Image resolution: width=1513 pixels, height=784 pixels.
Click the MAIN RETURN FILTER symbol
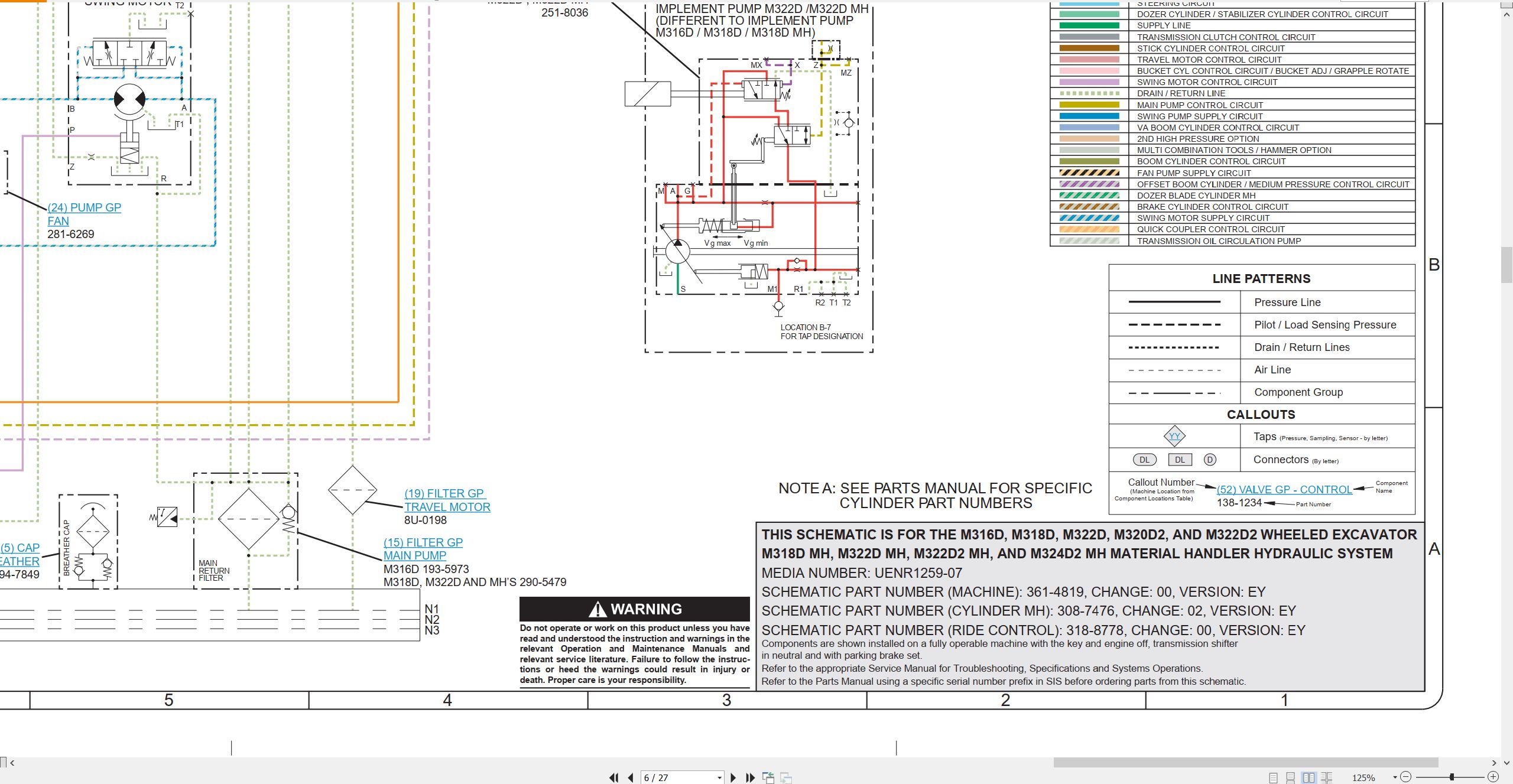tap(249, 519)
